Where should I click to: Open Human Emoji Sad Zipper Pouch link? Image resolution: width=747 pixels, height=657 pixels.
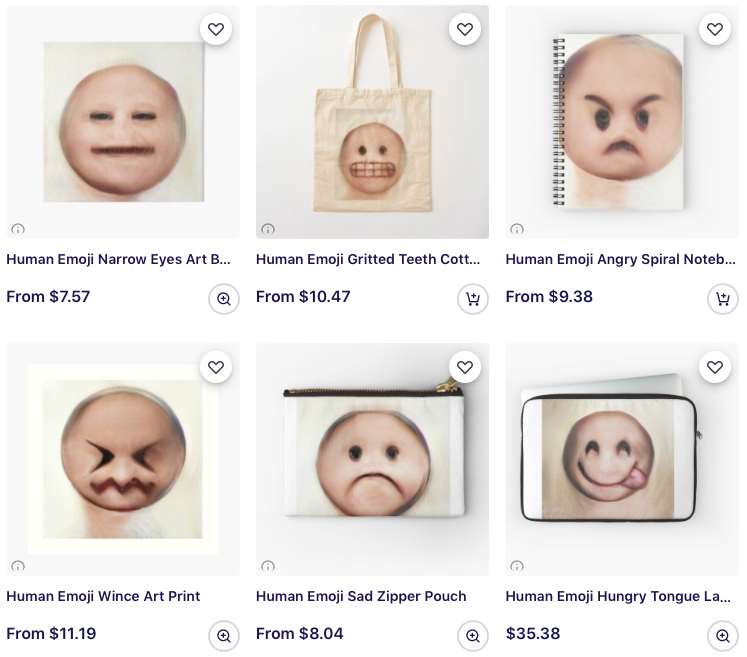tap(361, 596)
